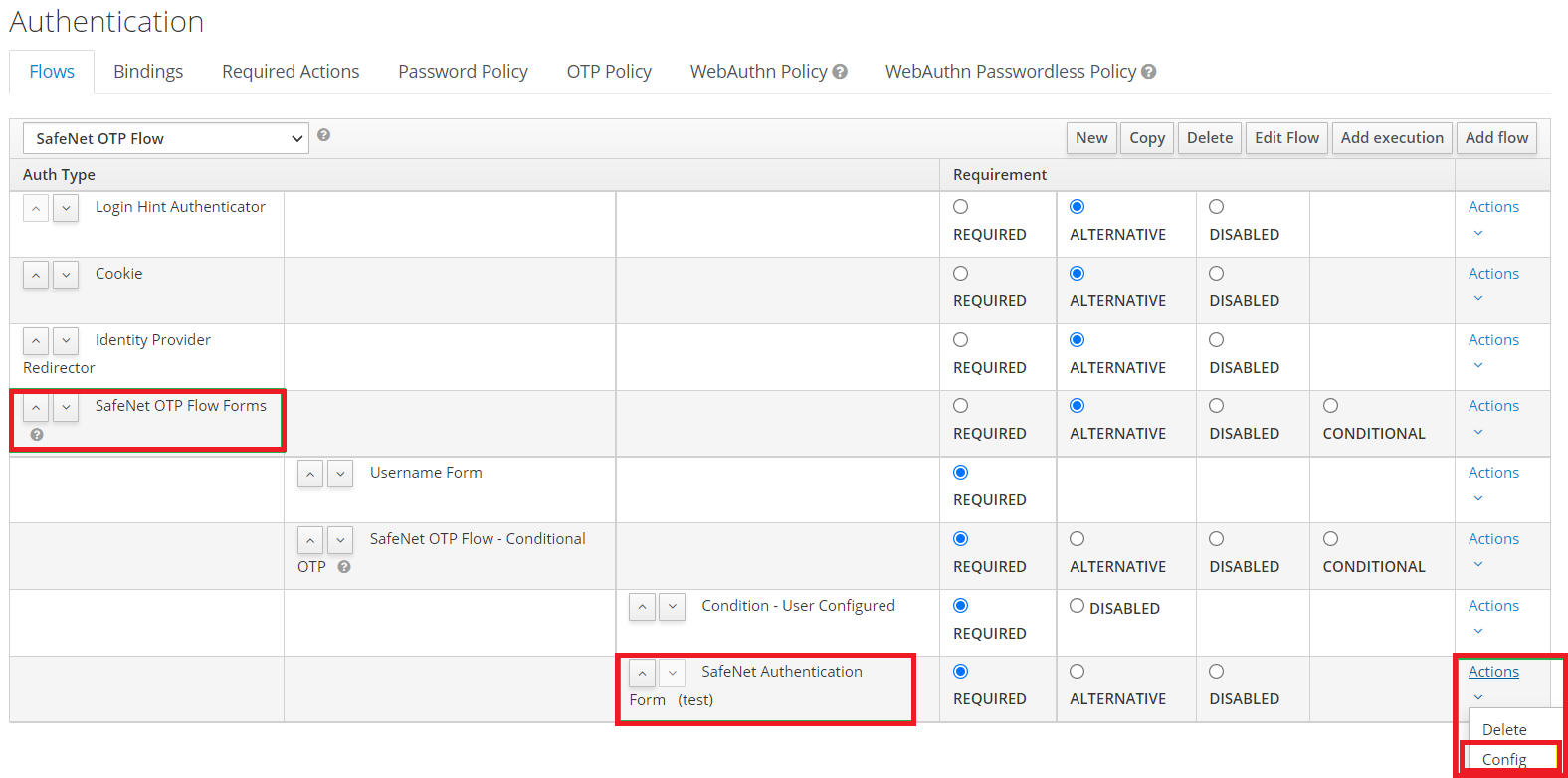The width and height of the screenshot is (1568, 778).
Task: Move Identity Provider Redirector up
Action: 36,341
